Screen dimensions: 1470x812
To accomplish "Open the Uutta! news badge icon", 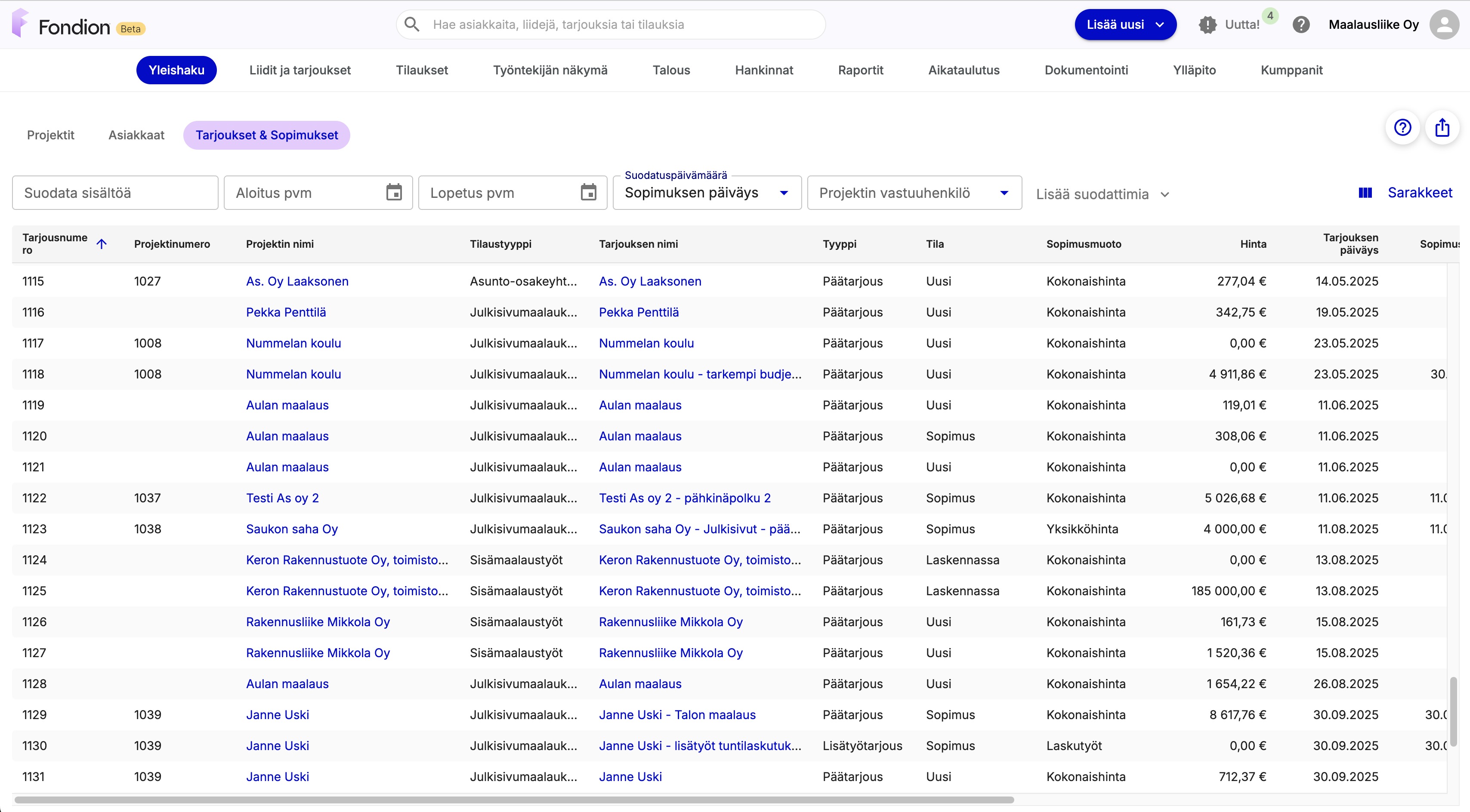I will pos(1207,25).
